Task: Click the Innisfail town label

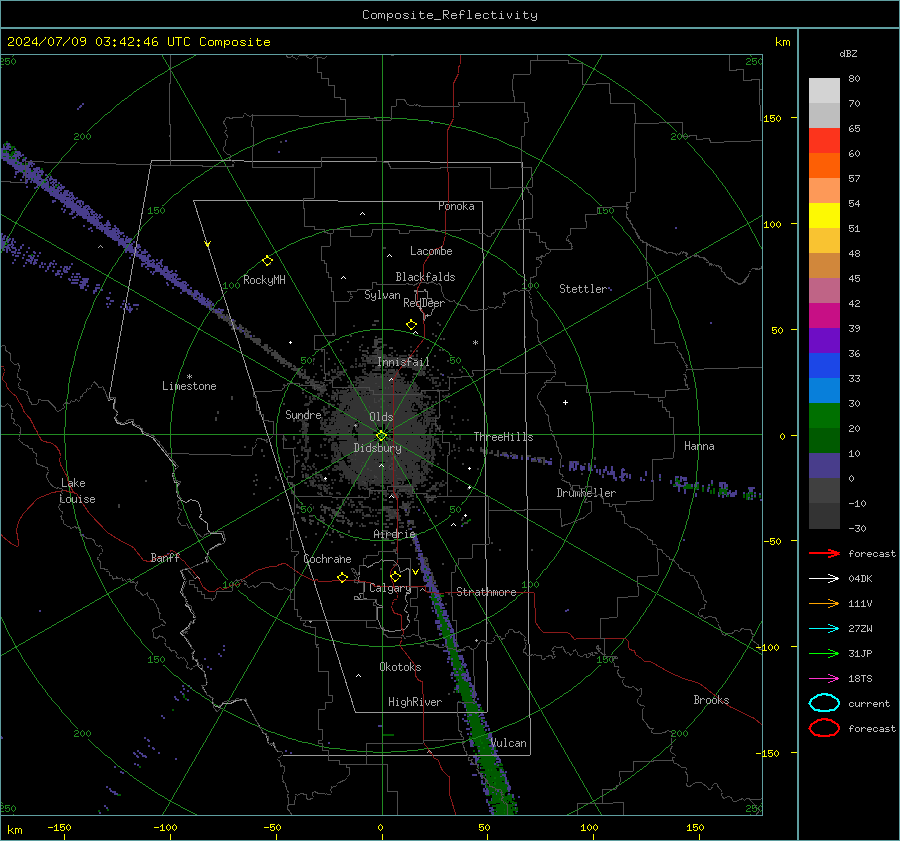Action: (x=403, y=362)
